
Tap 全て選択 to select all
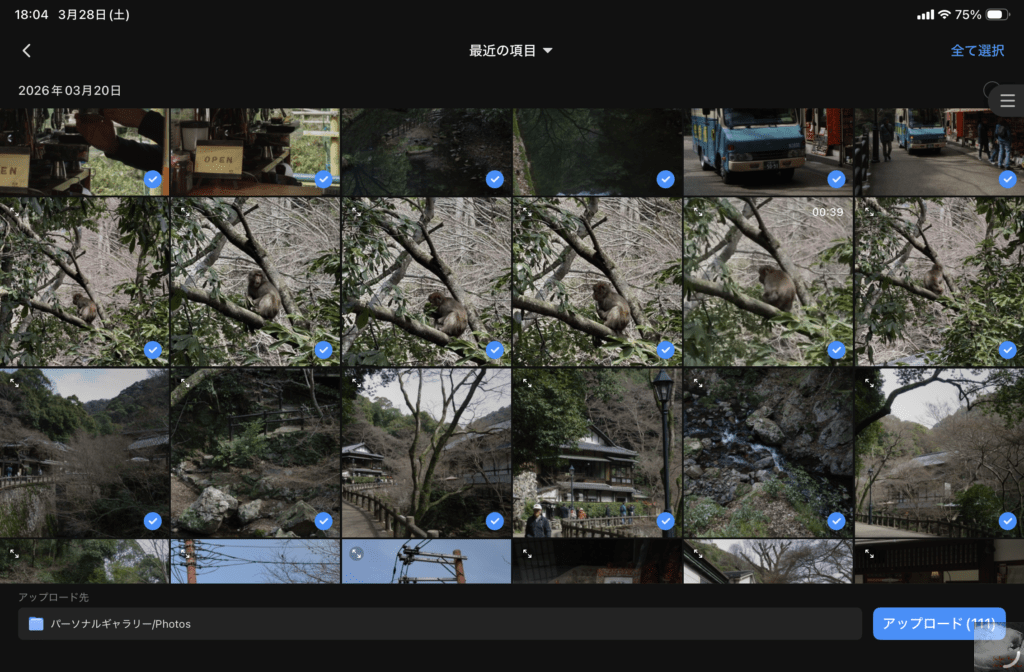point(977,51)
